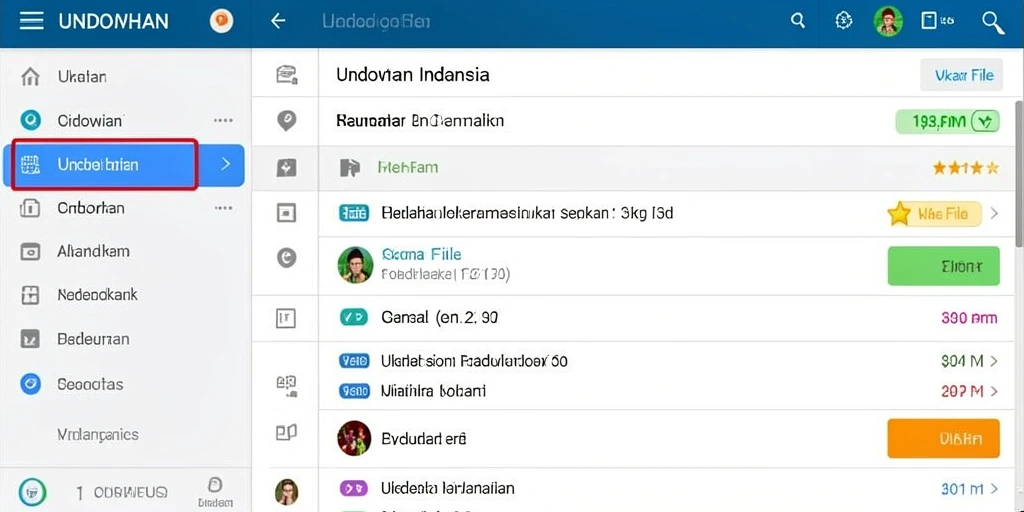
Task: Click the blue badge beside Ulerlebsiom row
Action: pos(355,360)
